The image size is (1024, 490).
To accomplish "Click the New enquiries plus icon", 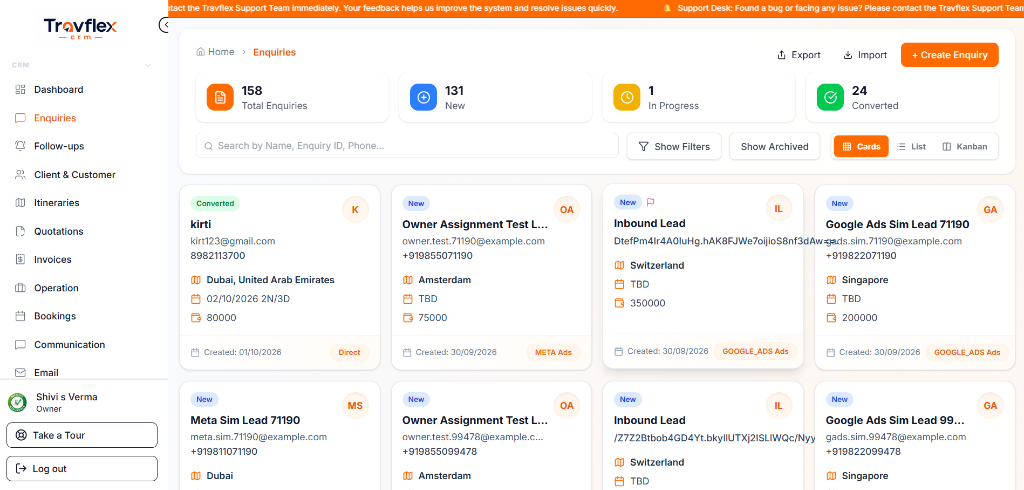I will (423, 97).
